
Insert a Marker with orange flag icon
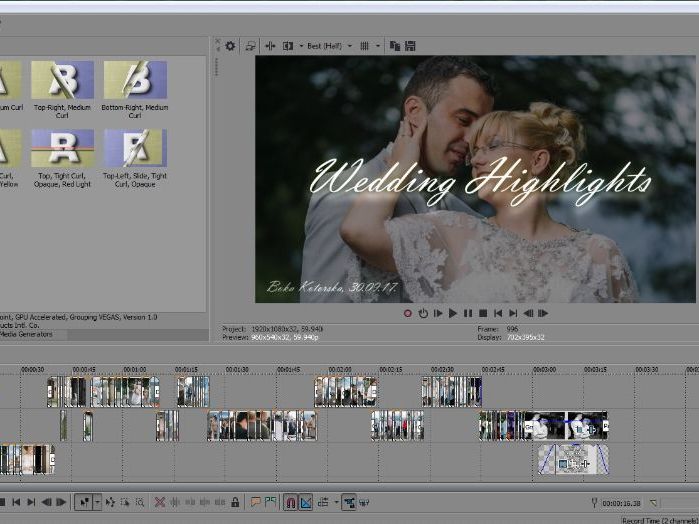pyautogui.click(x=255, y=503)
